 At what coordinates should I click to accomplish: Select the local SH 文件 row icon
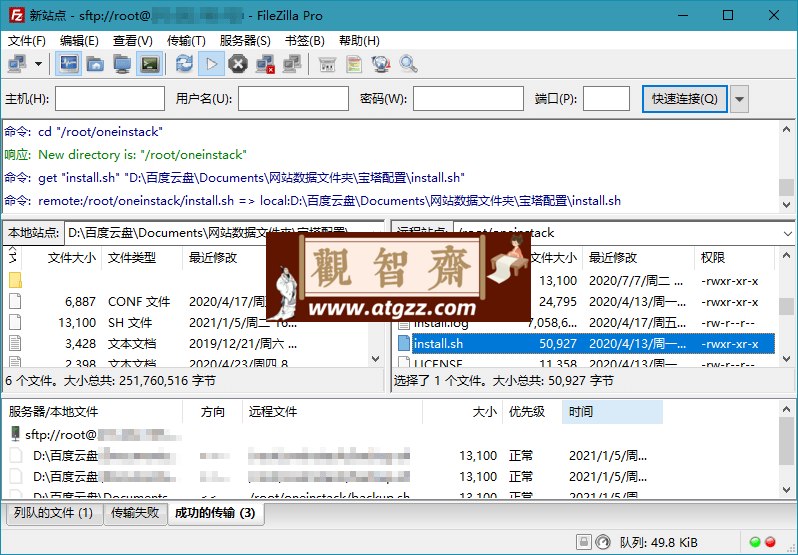[15, 323]
